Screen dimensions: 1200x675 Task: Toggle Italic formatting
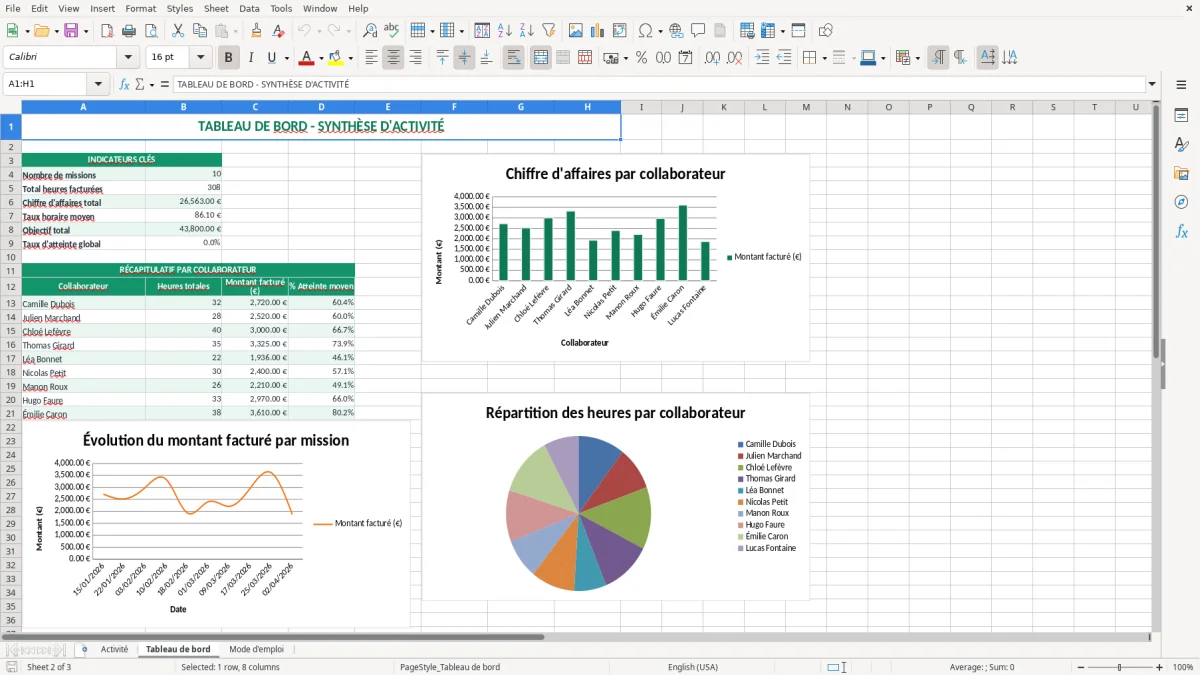[251, 58]
